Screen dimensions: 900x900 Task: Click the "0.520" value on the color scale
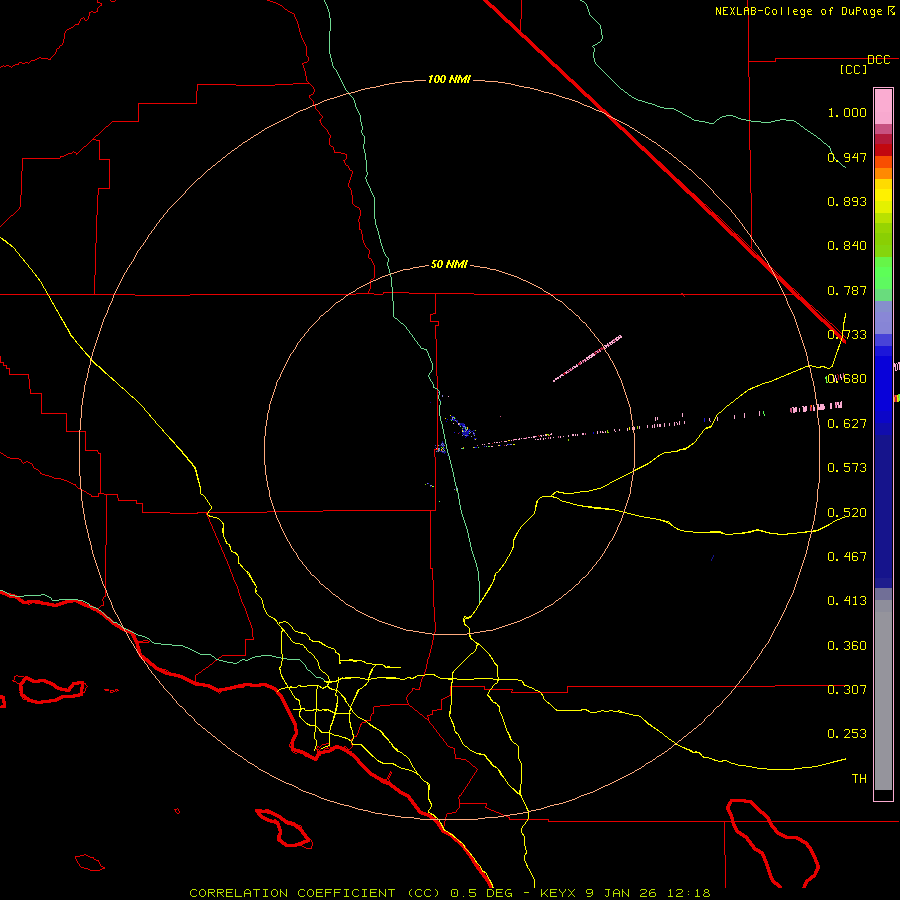[x=847, y=513]
